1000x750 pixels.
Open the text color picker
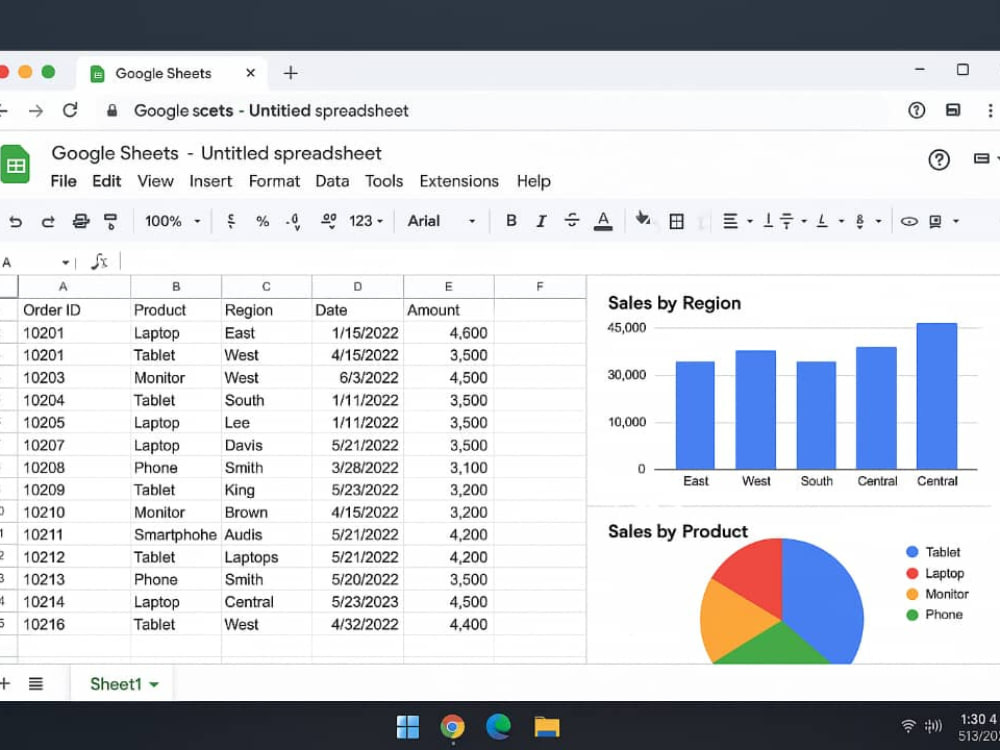point(603,221)
